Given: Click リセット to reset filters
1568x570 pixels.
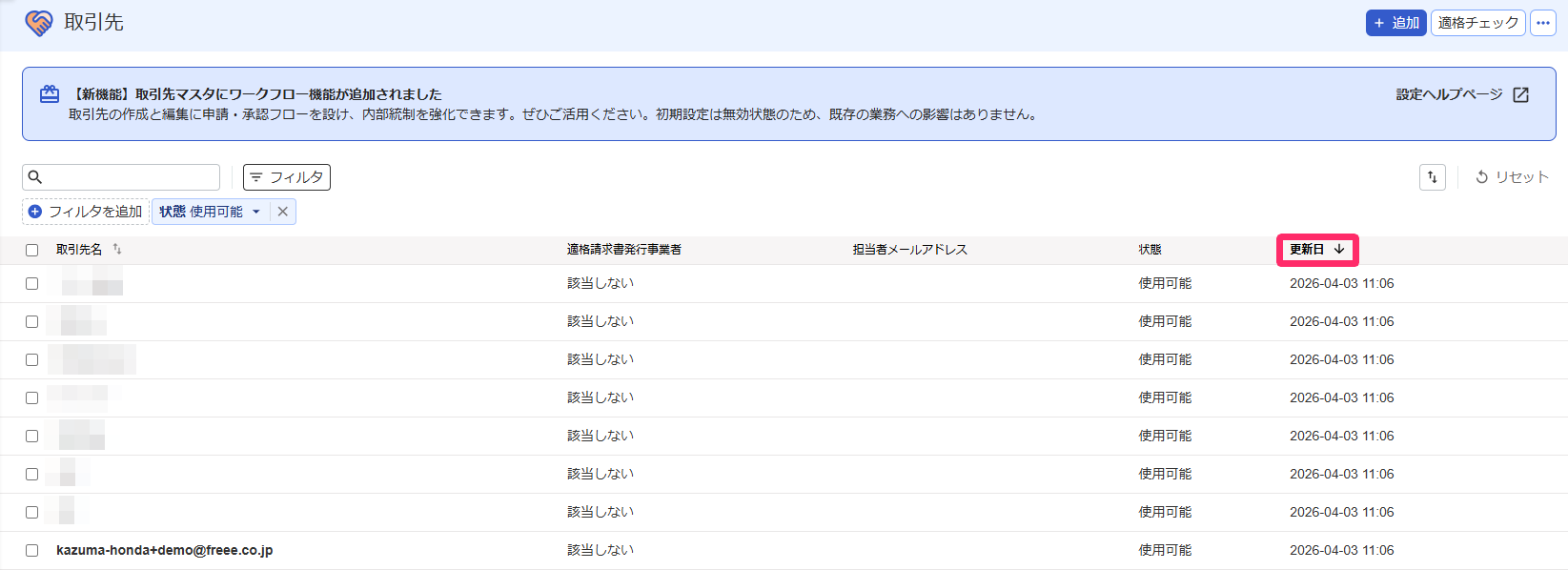Looking at the screenshot, I should pos(1512,177).
